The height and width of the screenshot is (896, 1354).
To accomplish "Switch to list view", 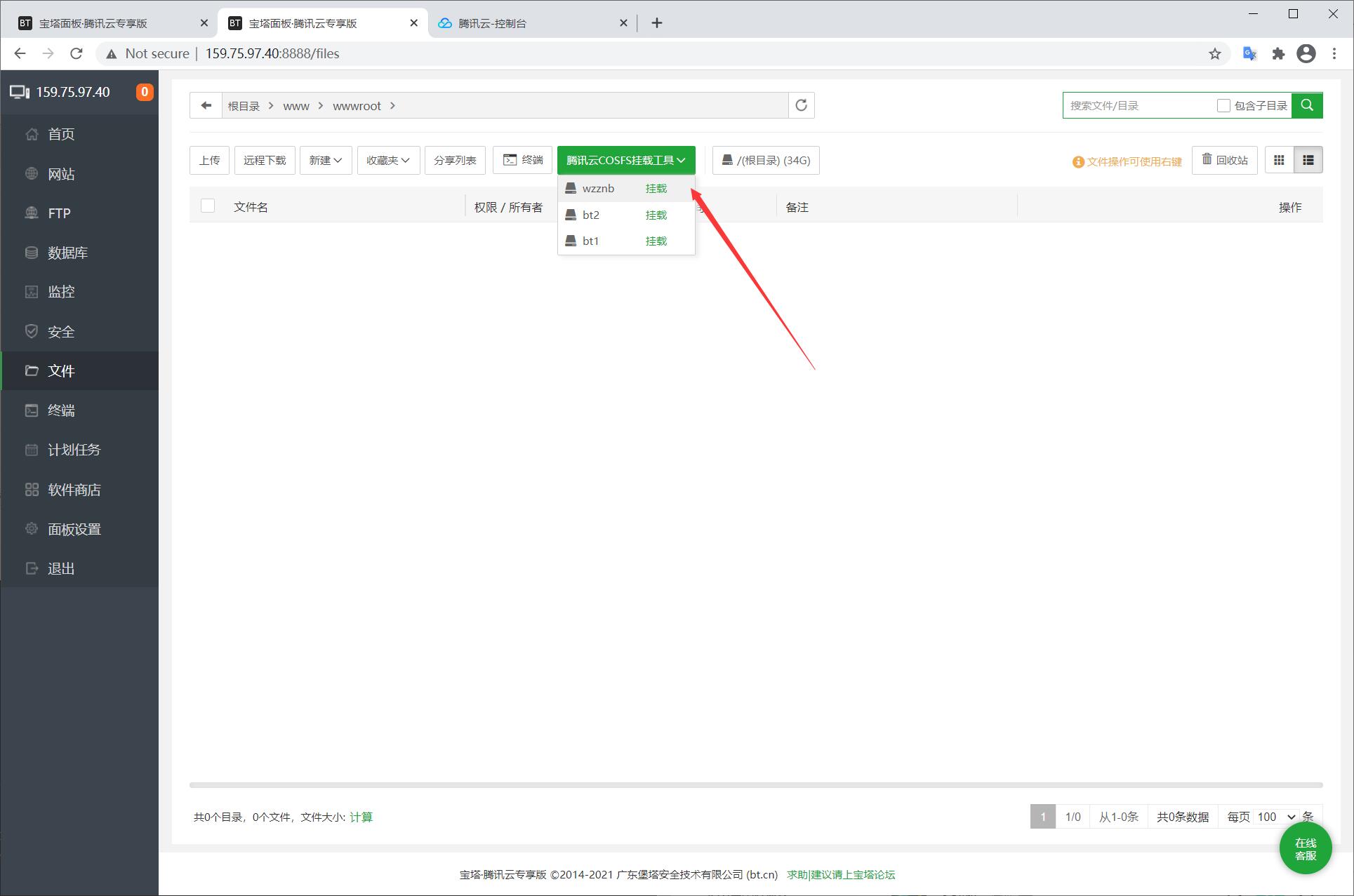I will click(1308, 160).
